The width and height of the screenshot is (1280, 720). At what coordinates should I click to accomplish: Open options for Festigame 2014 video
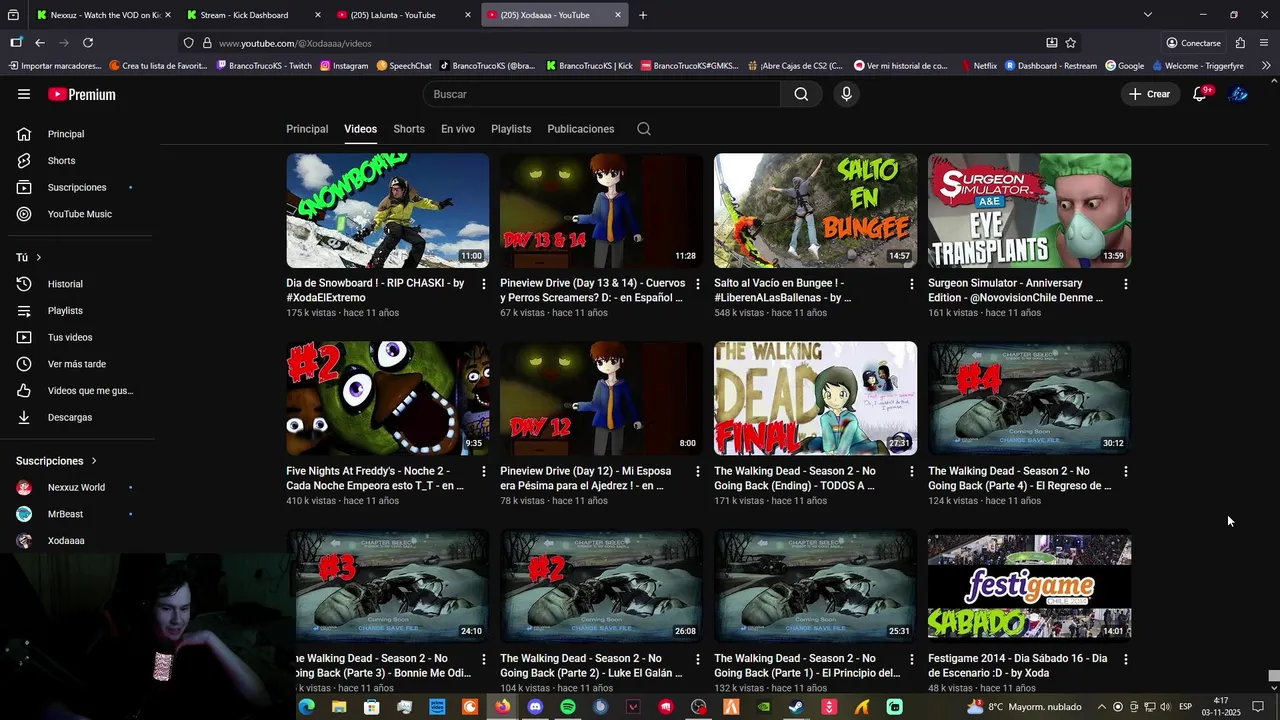[x=1126, y=659]
